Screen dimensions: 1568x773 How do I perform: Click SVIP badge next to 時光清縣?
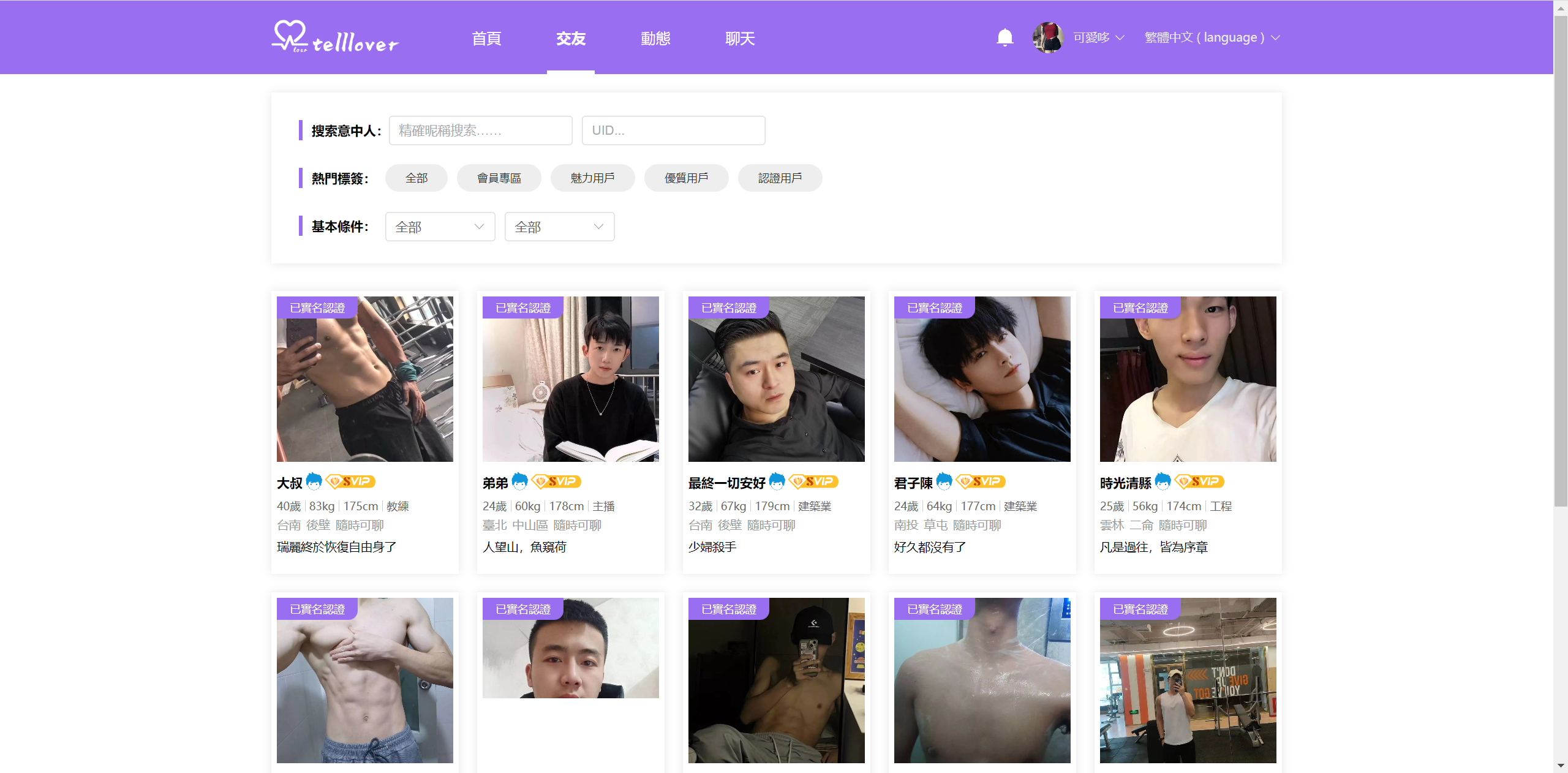click(1199, 481)
